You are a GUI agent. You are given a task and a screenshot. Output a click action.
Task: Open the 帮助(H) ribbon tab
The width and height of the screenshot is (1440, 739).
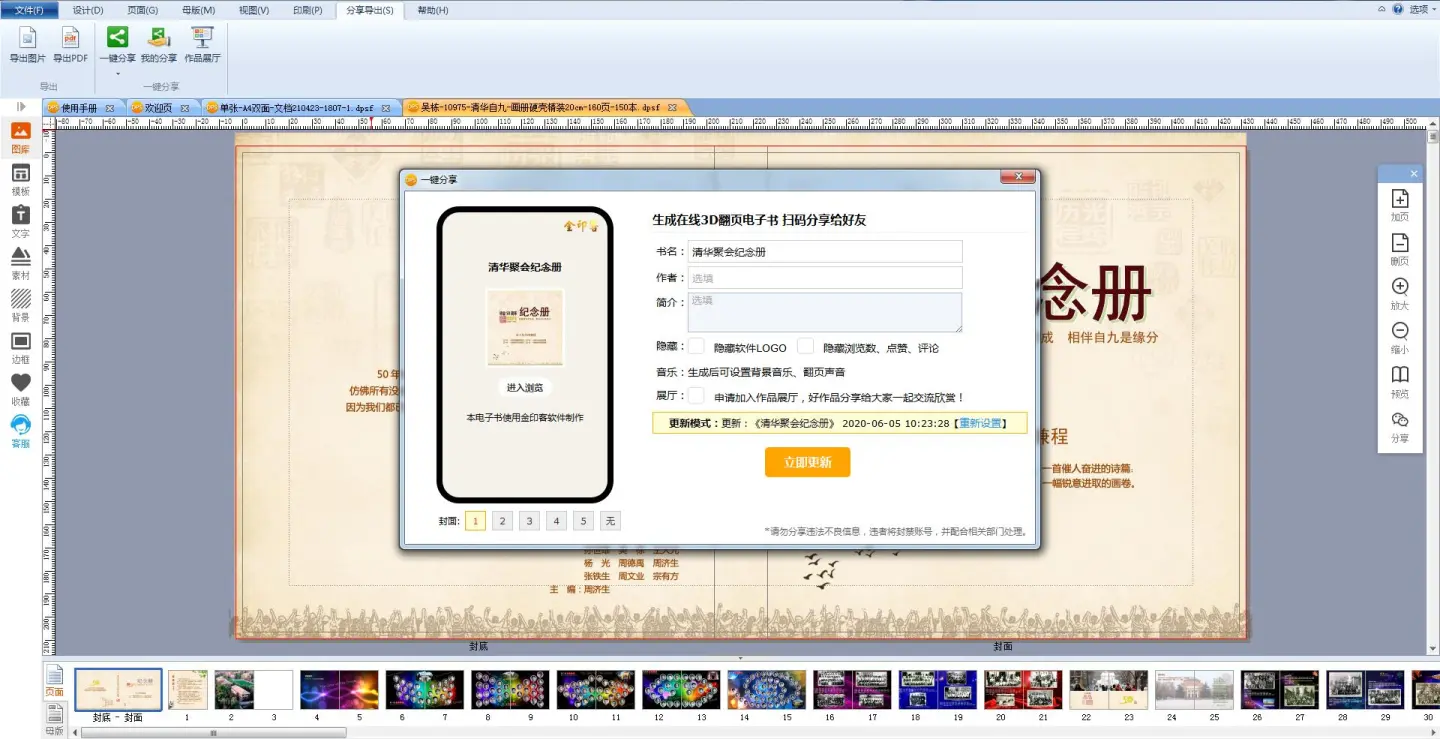432,10
